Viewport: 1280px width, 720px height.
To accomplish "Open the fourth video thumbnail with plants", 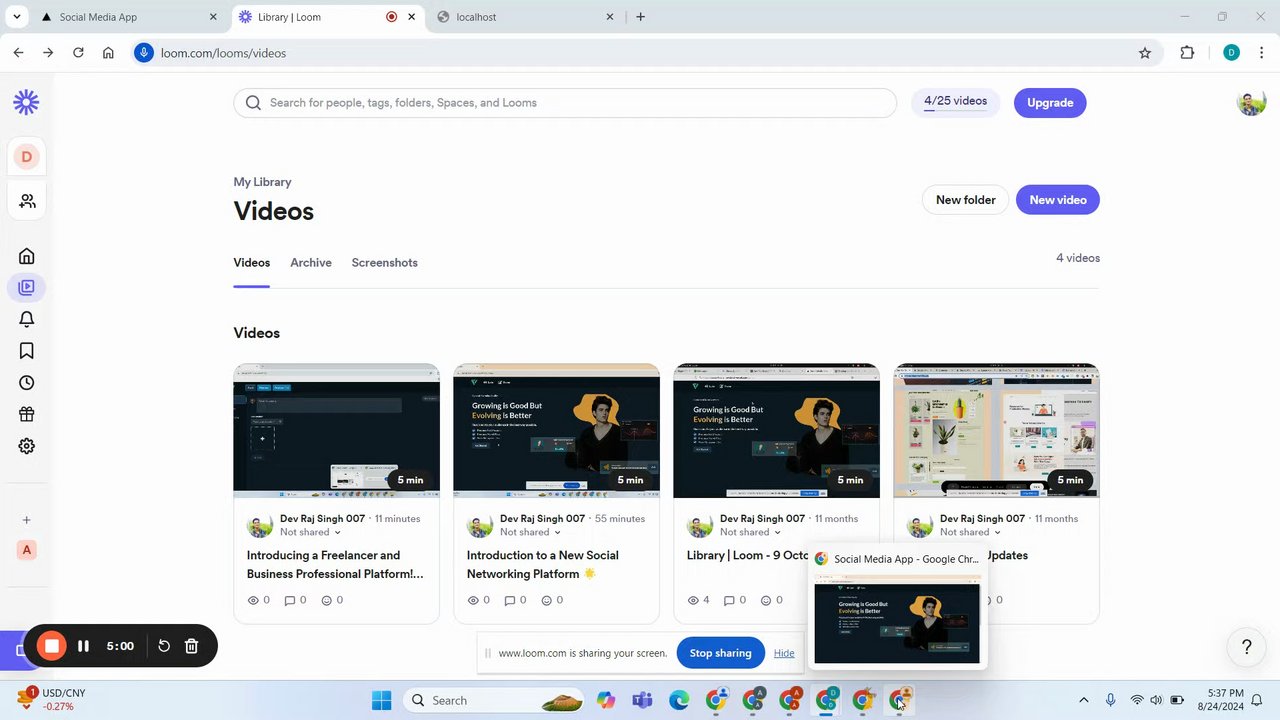I will pyautogui.click(x=996, y=430).
